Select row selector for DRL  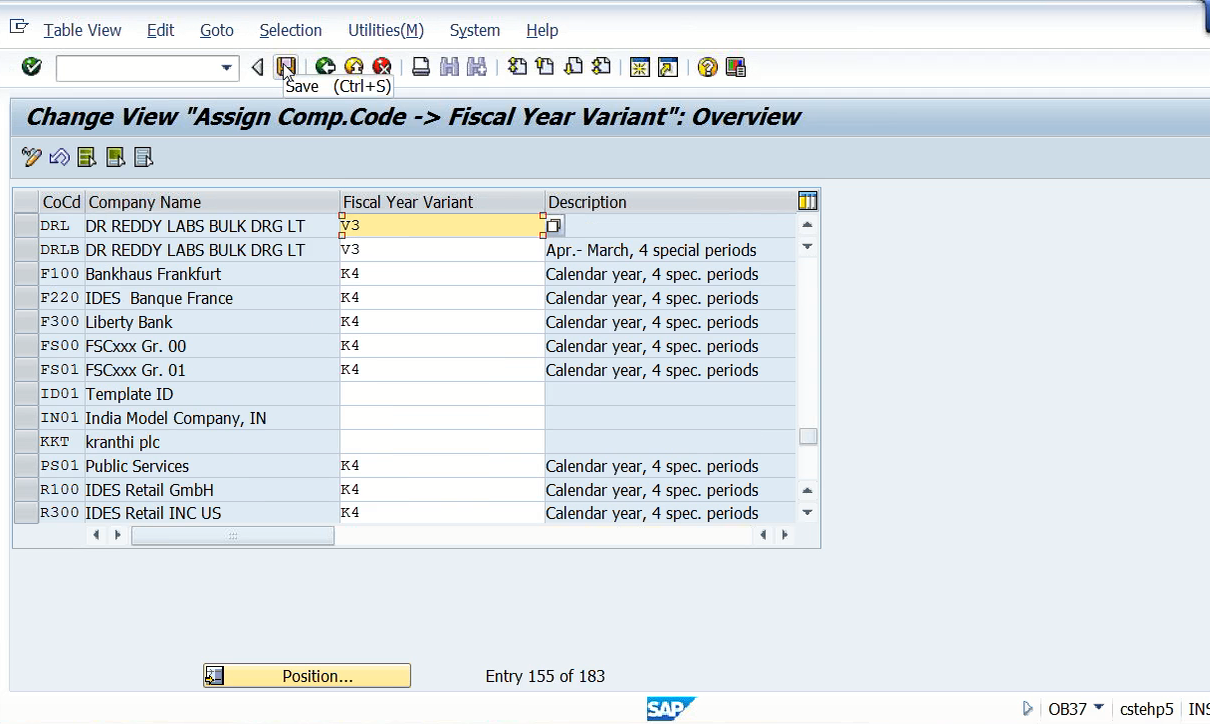pyautogui.click(x=26, y=226)
